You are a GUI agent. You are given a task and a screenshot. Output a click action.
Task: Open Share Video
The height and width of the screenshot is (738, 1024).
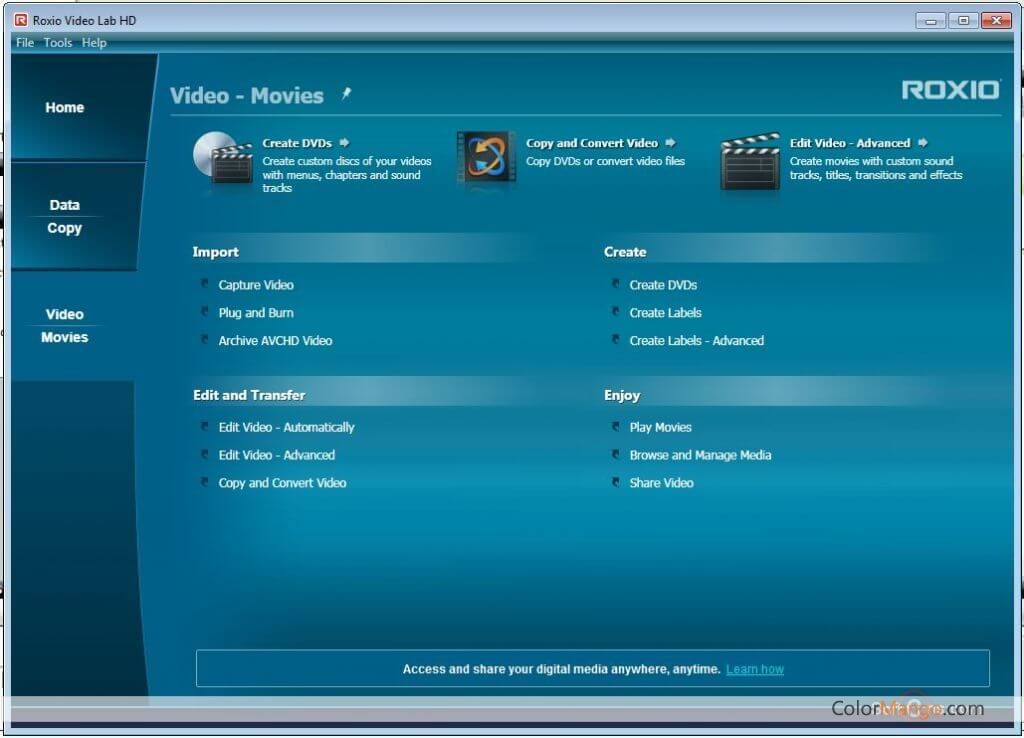661,483
